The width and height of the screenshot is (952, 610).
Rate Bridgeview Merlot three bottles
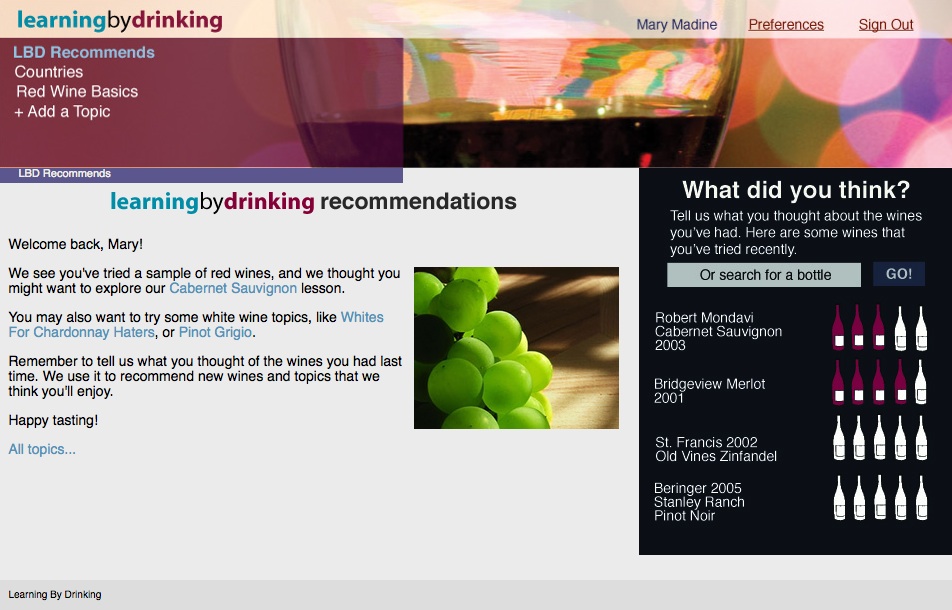pos(879,382)
